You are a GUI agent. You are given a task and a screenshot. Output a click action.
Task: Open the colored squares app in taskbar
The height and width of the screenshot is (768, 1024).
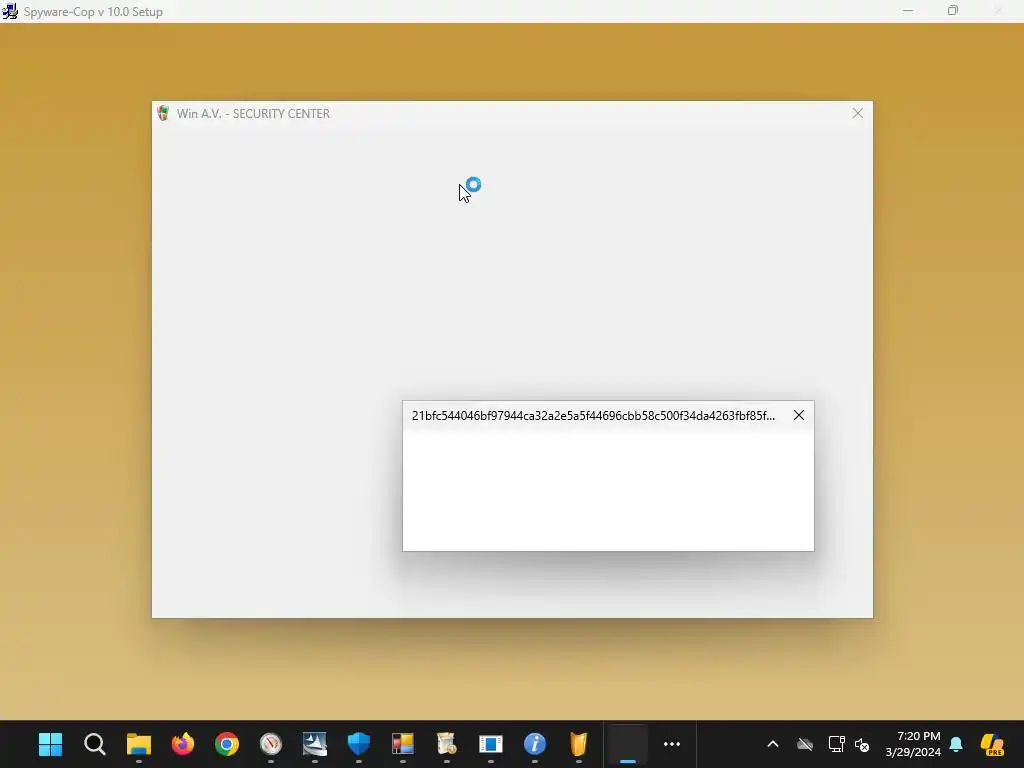[x=403, y=744]
